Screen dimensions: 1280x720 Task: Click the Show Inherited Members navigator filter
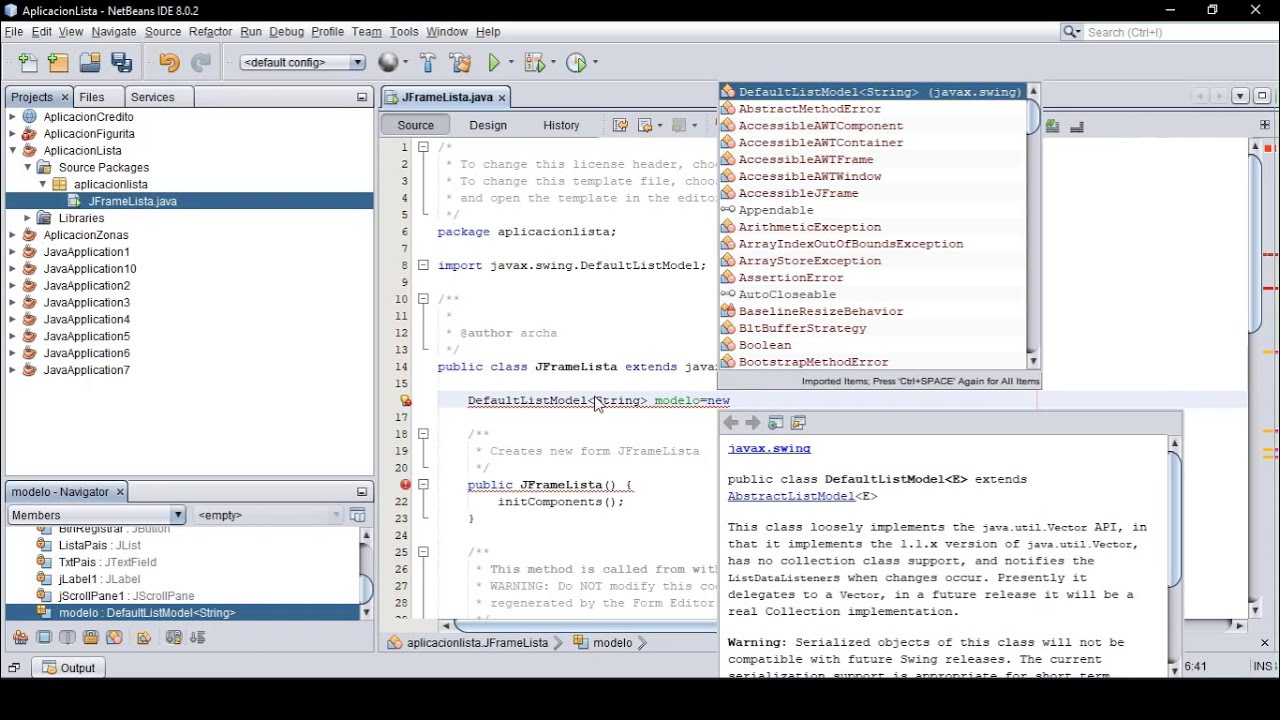click(20, 638)
